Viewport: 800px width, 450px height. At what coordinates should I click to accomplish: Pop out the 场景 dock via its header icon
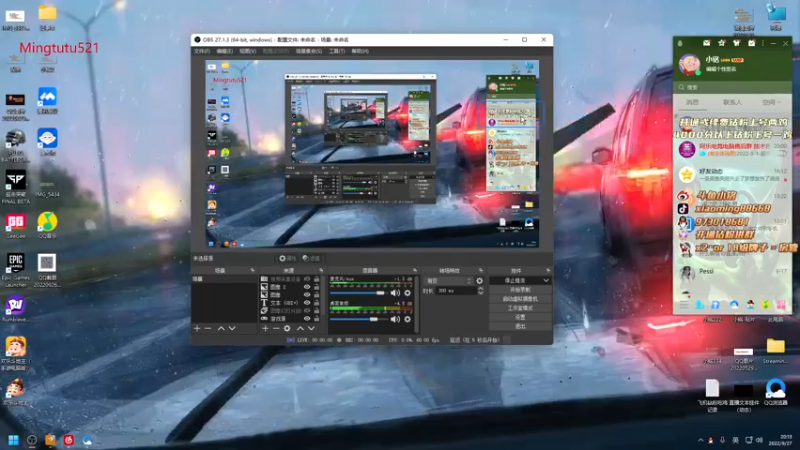[252, 270]
